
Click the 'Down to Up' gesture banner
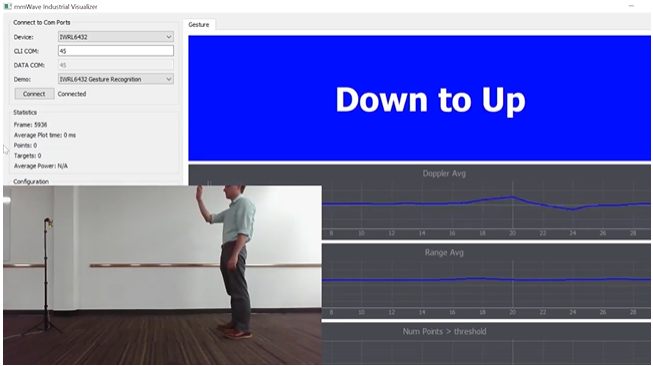tap(419, 98)
